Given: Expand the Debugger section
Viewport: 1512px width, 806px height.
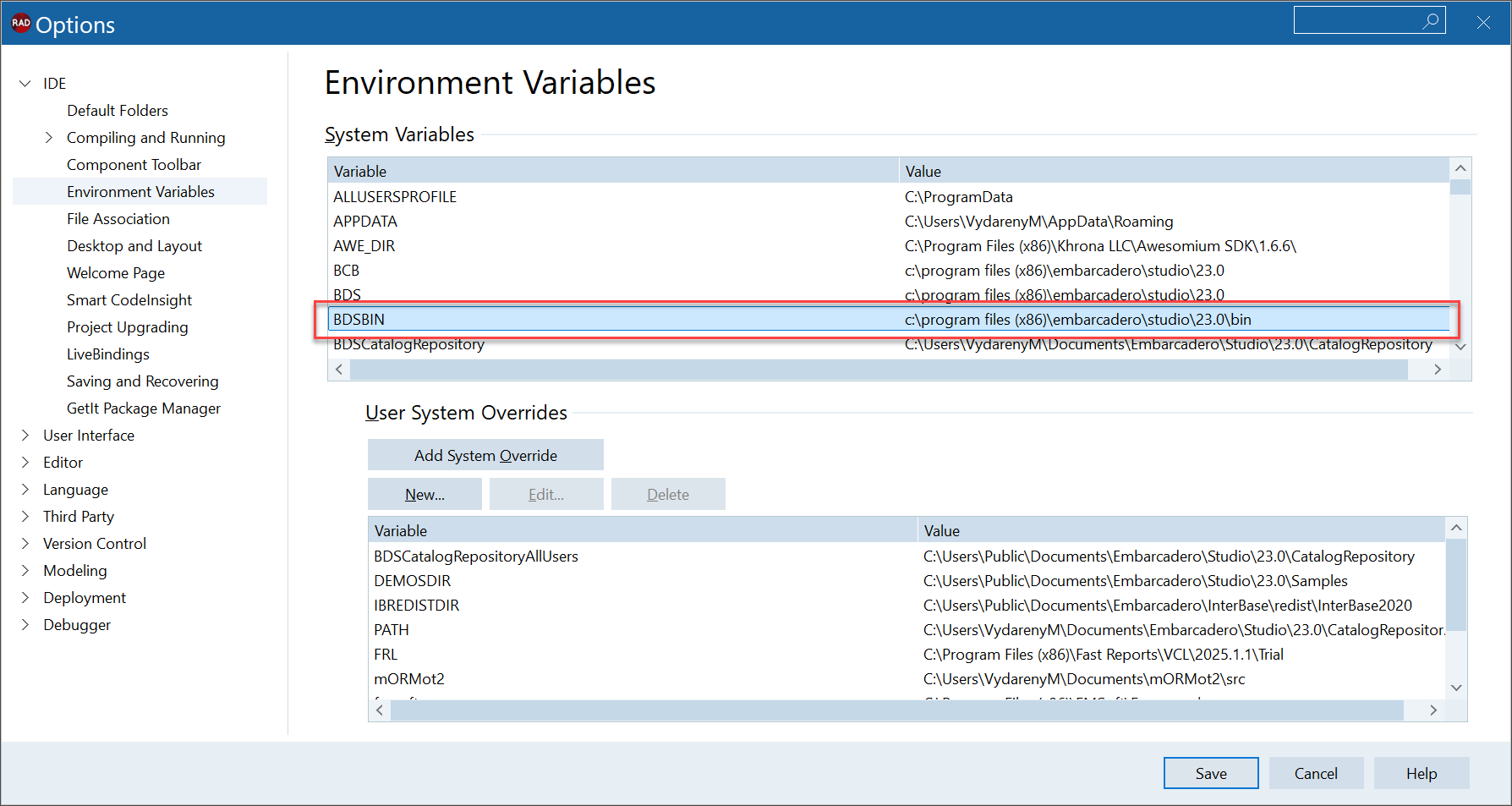Looking at the screenshot, I should click(x=25, y=624).
